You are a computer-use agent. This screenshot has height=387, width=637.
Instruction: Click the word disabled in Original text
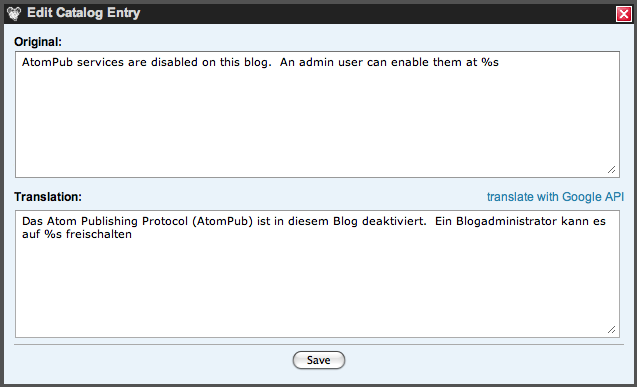(174, 62)
